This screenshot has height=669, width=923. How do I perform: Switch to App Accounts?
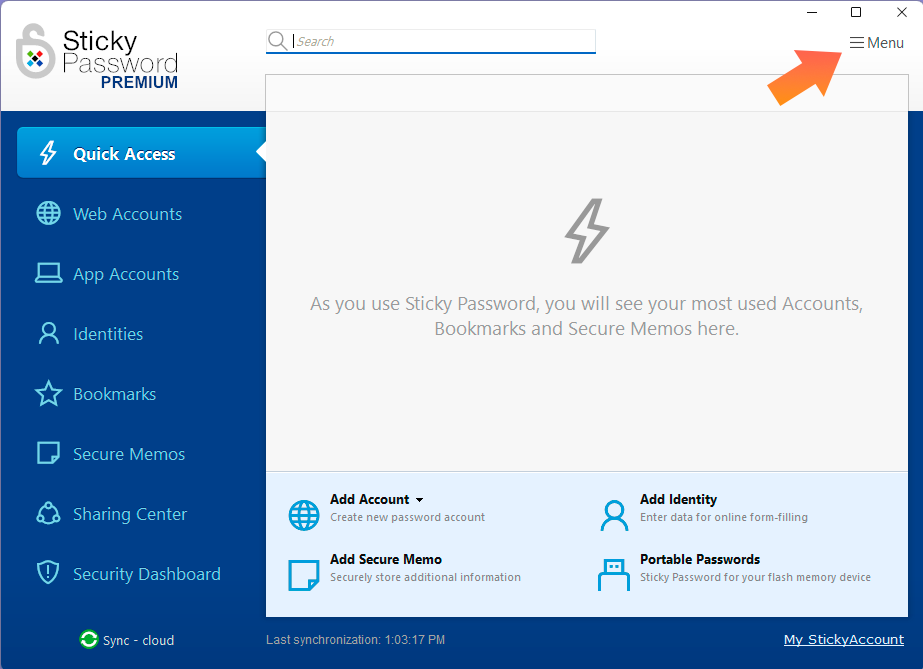(x=126, y=274)
